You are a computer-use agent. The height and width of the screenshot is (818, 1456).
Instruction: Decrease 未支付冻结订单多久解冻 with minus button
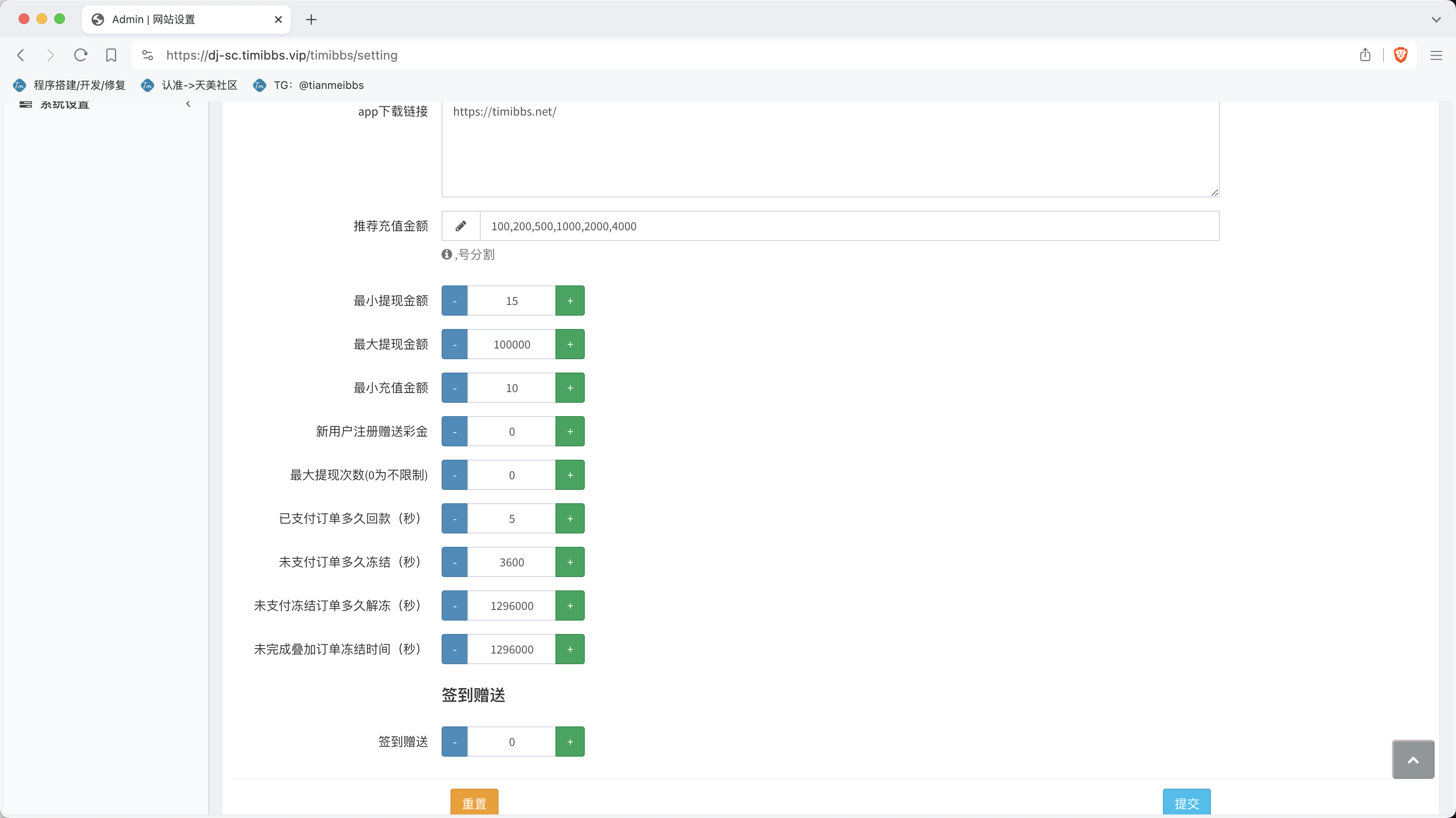click(454, 605)
